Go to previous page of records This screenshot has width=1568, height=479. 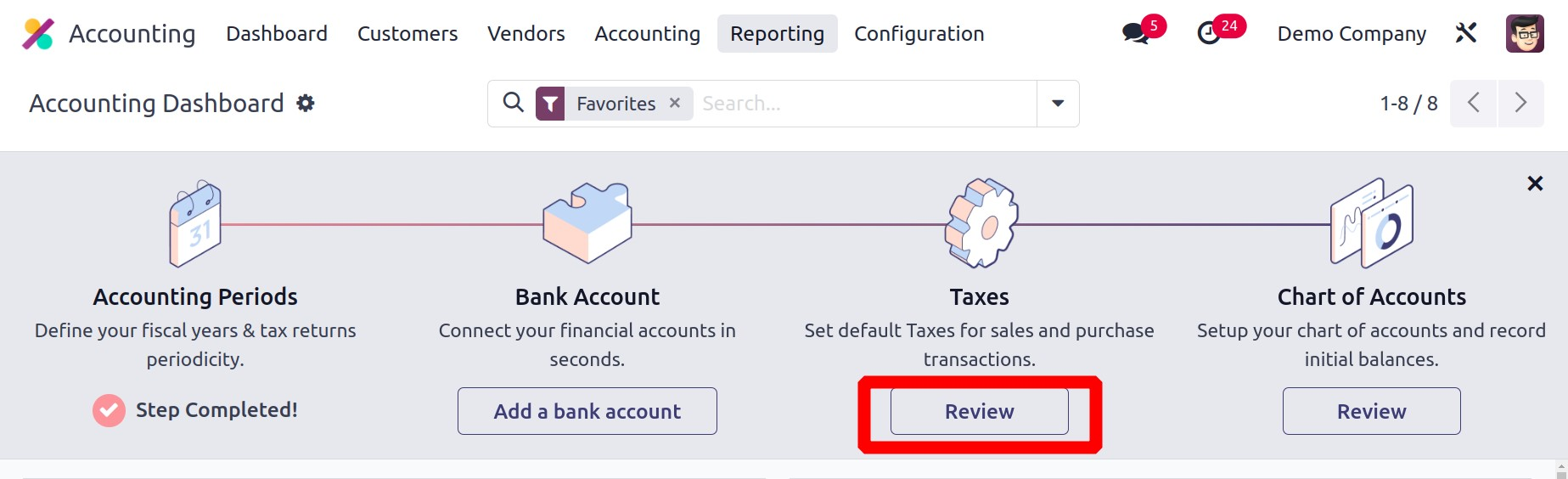[1473, 104]
